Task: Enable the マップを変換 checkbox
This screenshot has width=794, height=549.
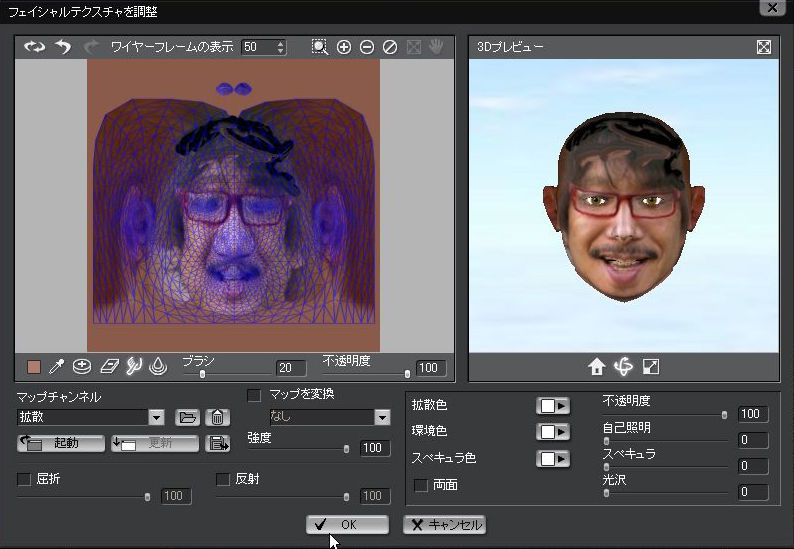Action: (x=254, y=395)
